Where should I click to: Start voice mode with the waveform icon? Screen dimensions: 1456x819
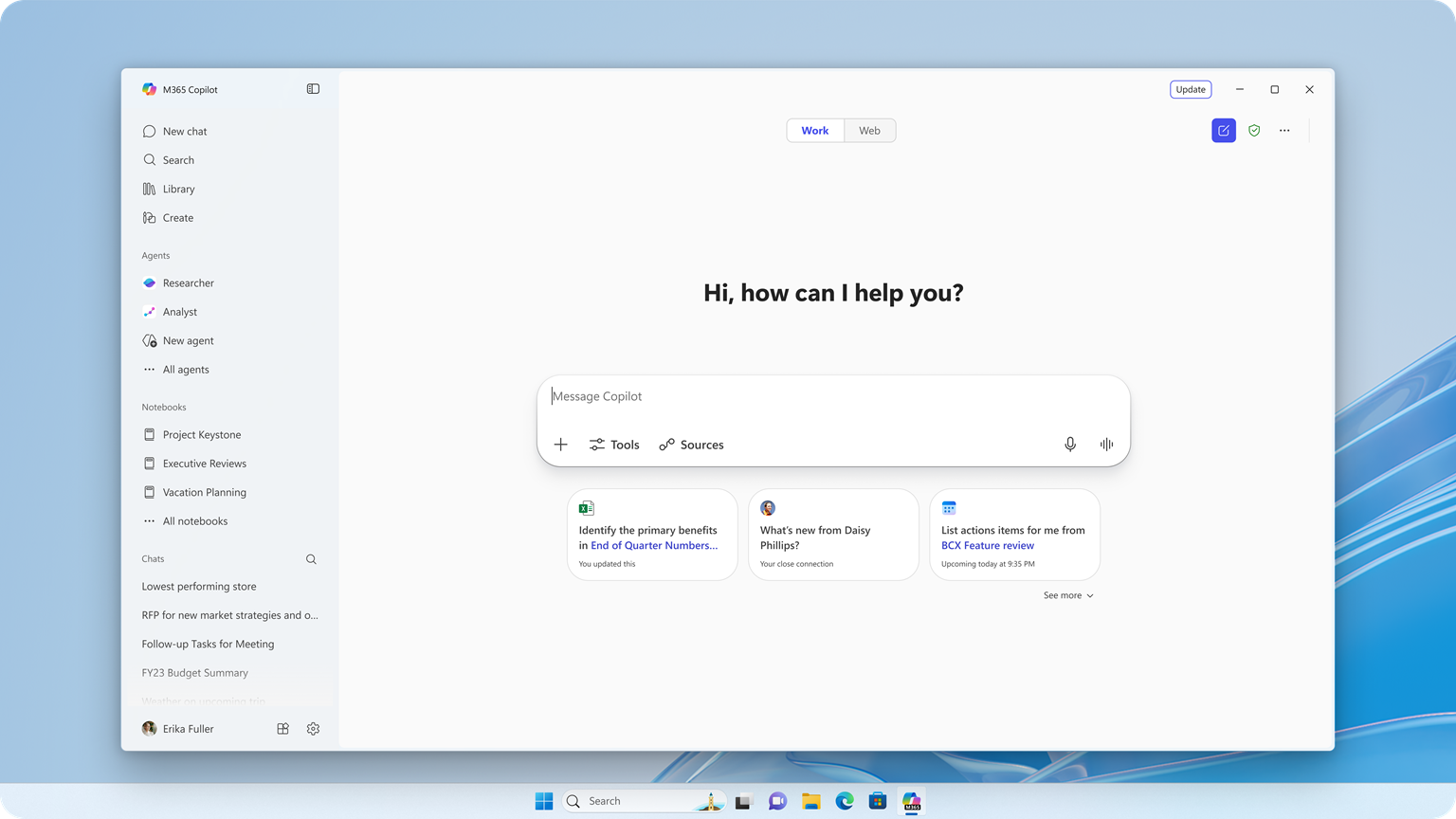tap(1105, 444)
